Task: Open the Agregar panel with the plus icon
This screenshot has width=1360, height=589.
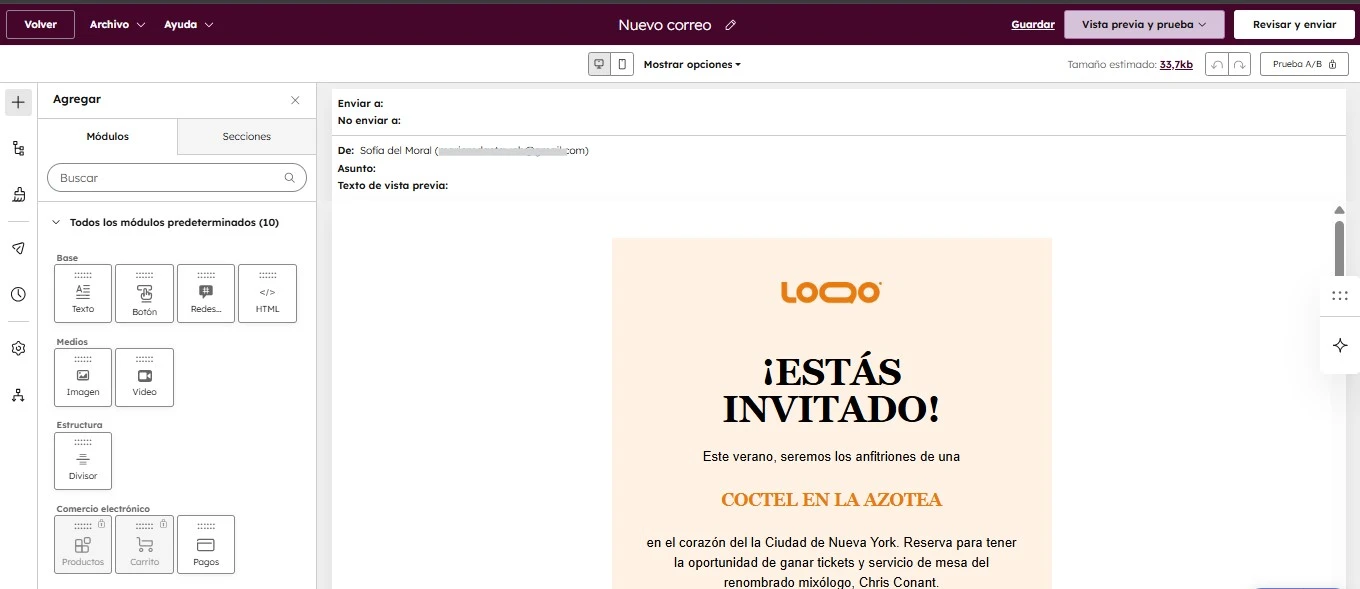Action: [x=17, y=101]
